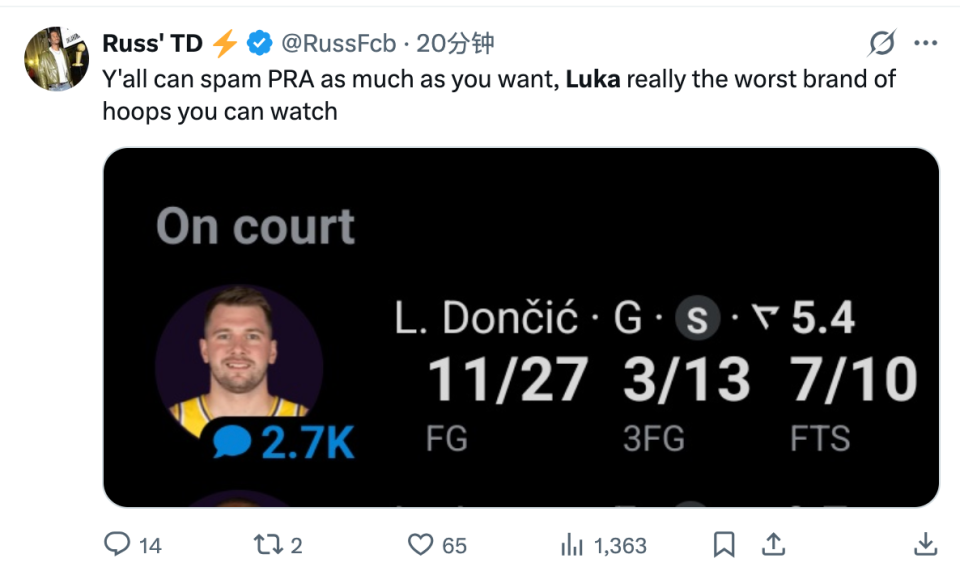The height and width of the screenshot is (571, 960).
Task: Click the 2.7K comments bubble badge
Action: 285,440
